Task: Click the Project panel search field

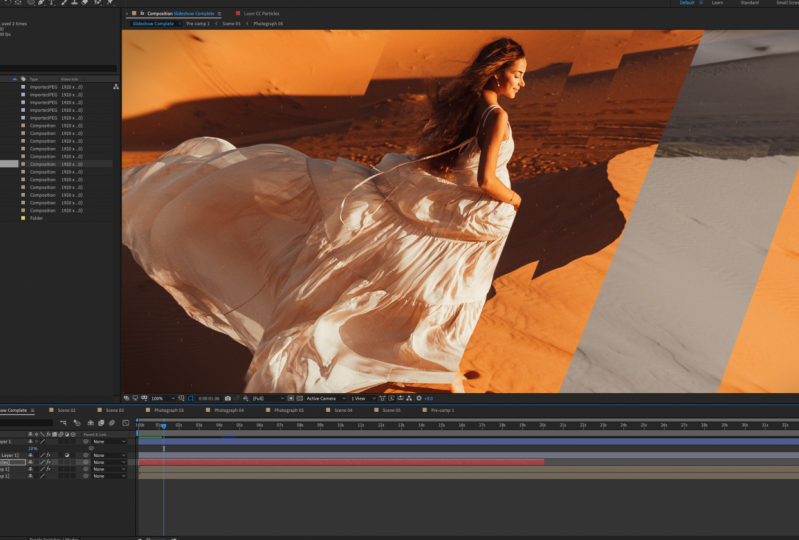Action: (x=58, y=68)
